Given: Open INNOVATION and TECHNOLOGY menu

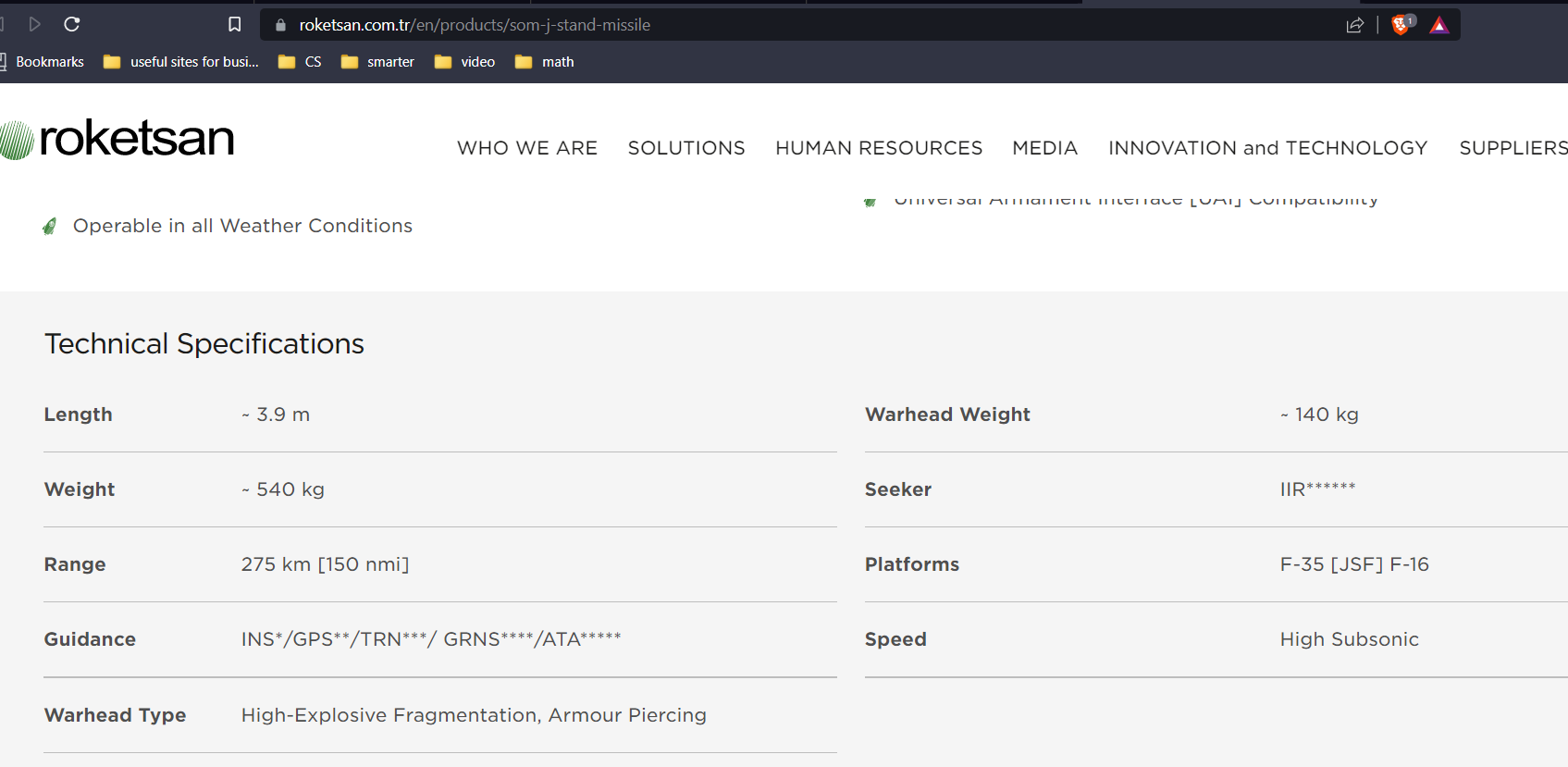Looking at the screenshot, I should coord(1268,148).
